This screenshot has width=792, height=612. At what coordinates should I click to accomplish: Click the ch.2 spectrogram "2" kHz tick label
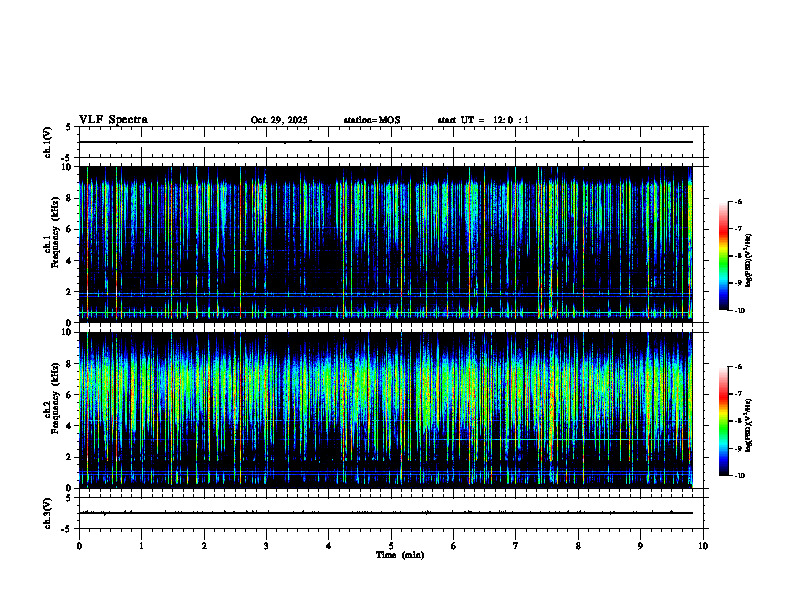[69, 457]
